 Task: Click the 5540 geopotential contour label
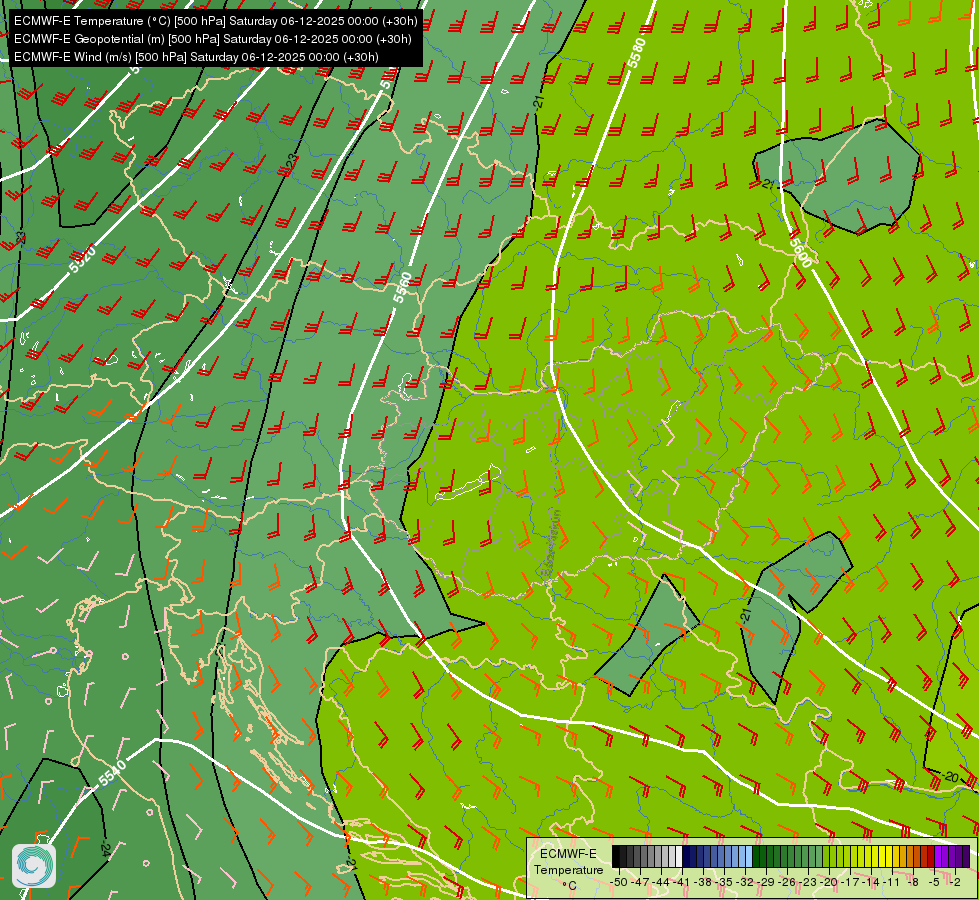(112, 773)
